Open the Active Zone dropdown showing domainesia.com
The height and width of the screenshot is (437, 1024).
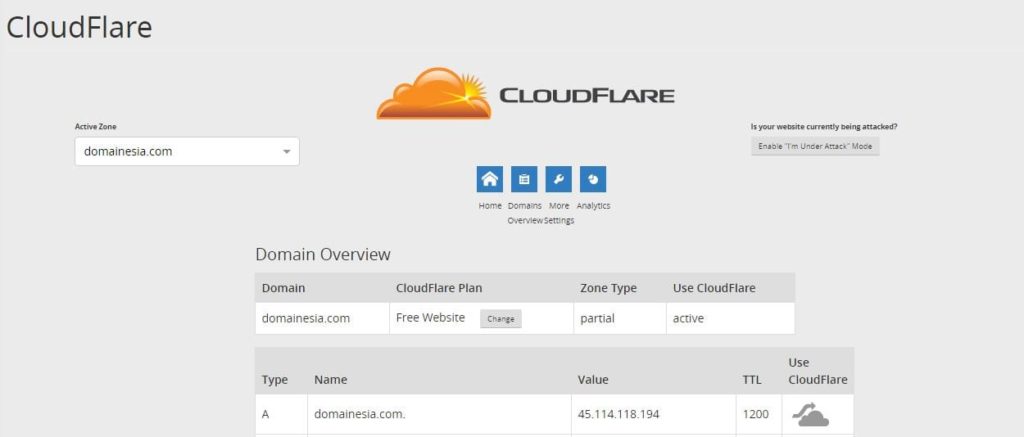pyautogui.click(x=186, y=152)
